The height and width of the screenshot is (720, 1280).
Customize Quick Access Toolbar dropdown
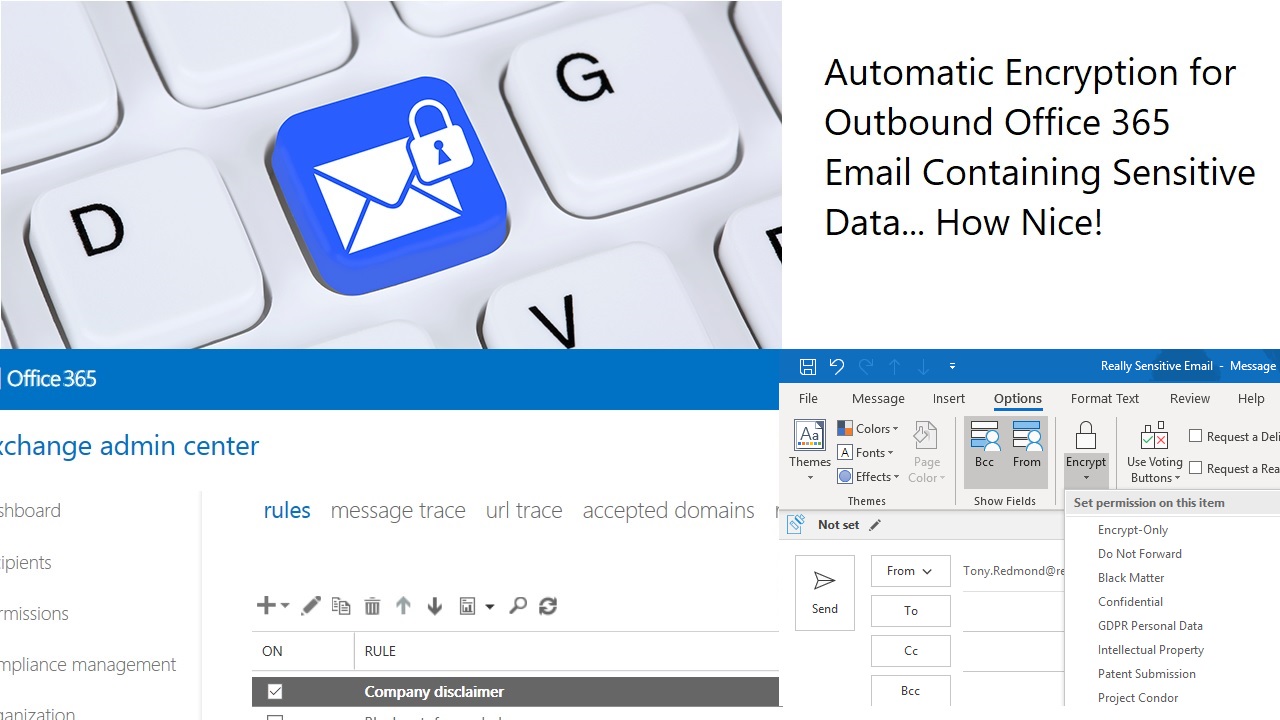click(x=952, y=366)
